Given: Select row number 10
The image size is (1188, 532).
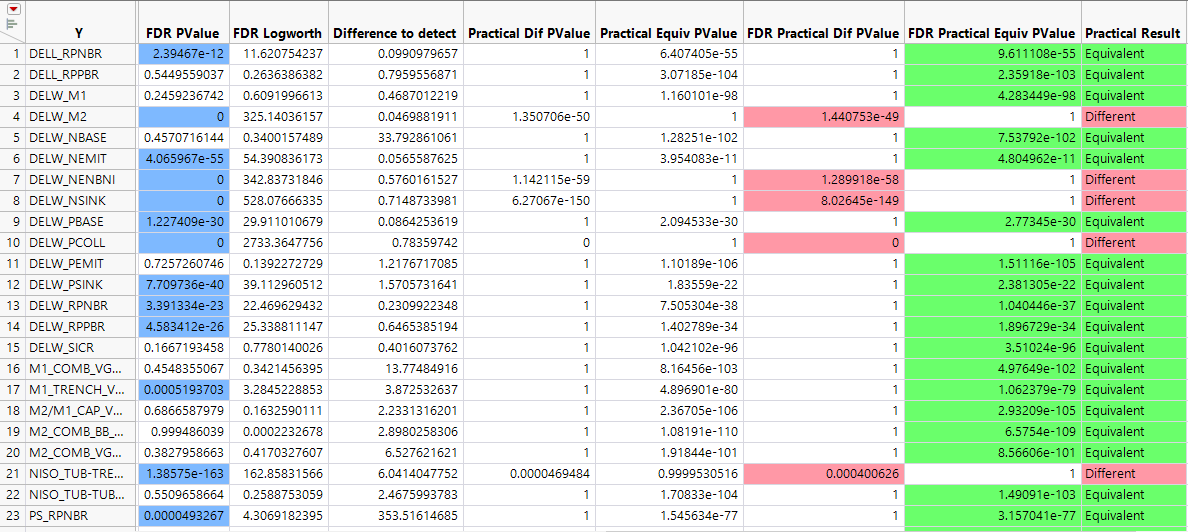Looking at the screenshot, I should click(x=12, y=243).
